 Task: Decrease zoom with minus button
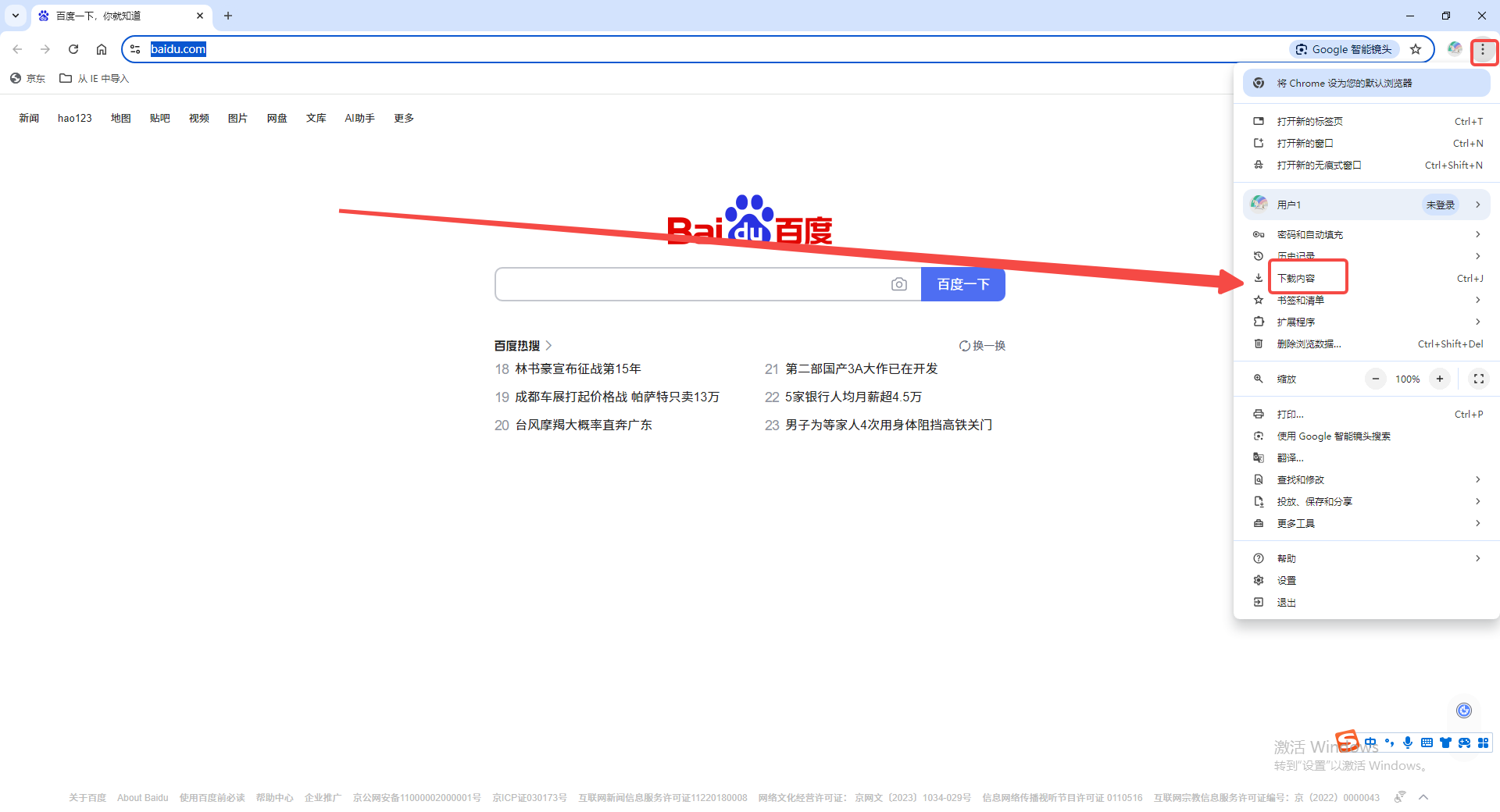click(x=1376, y=379)
